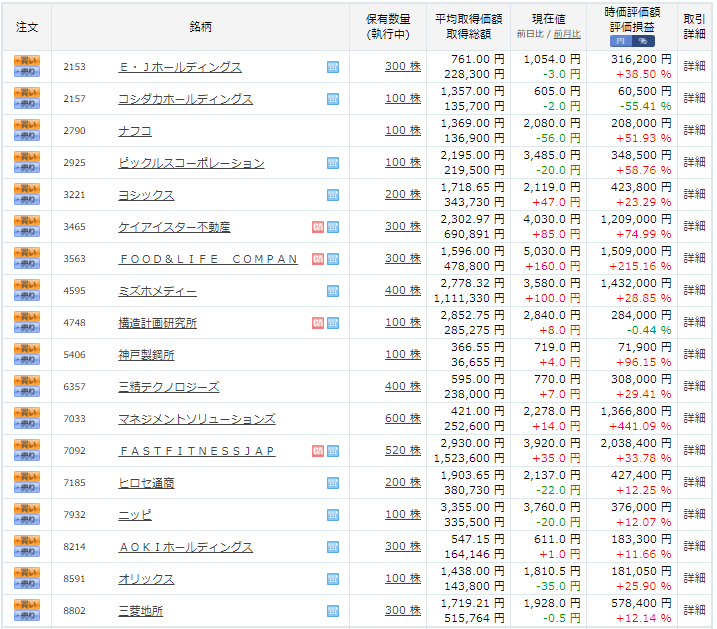
Task: Click the 5,030.0 円 current price
Action: pos(552,251)
